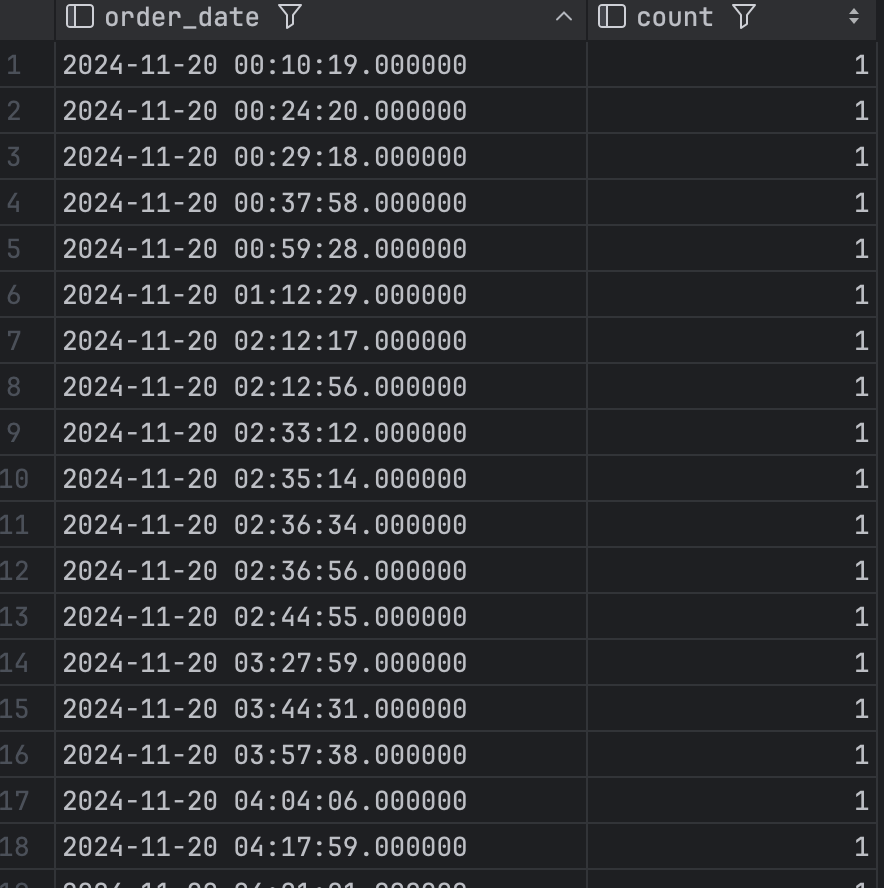Image resolution: width=884 pixels, height=888 pixels.
Task: Select row number 13 in gutter
Action: click(14, 617)
